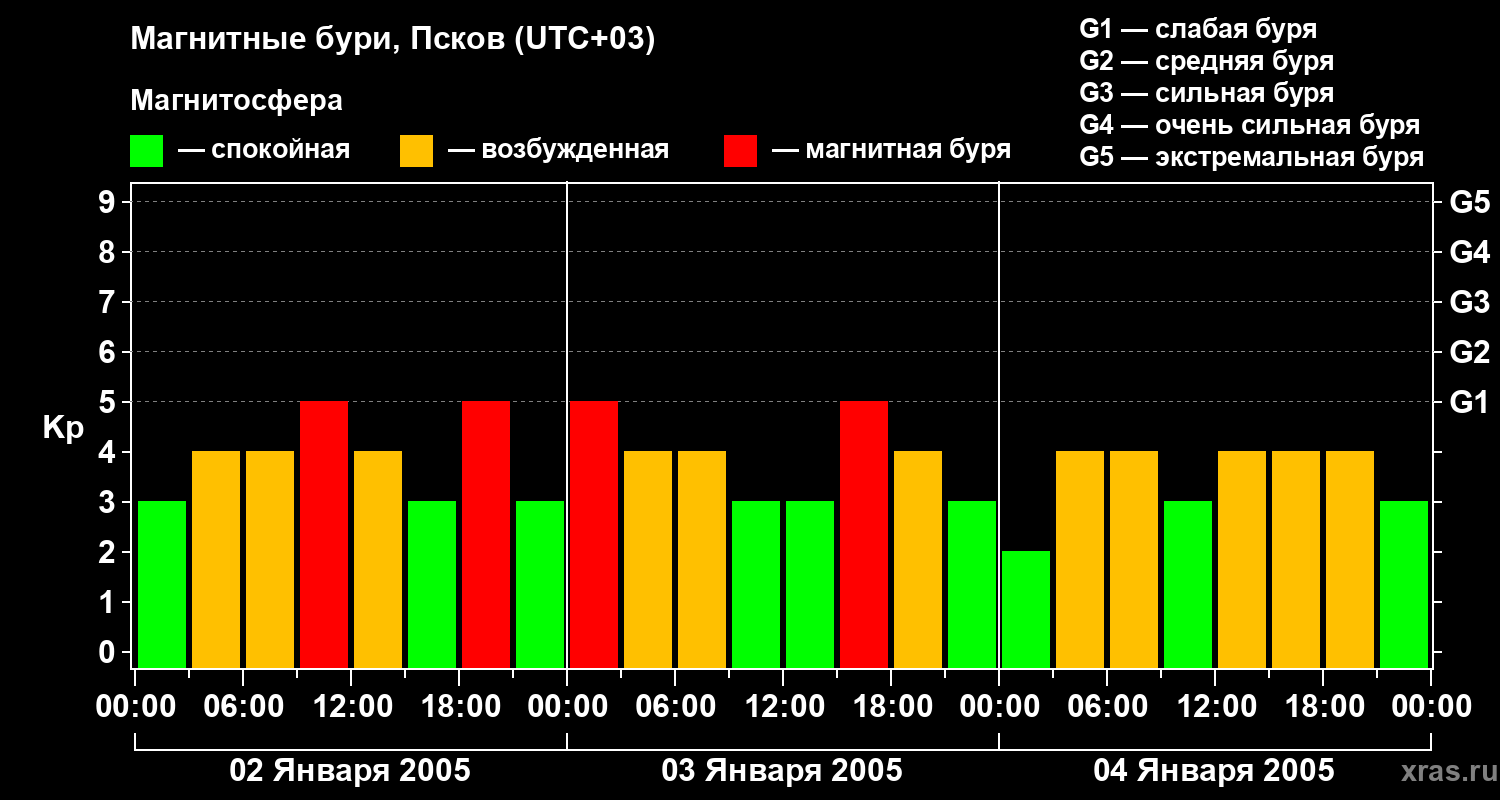Image resolution: width=1500 pixels, height=800 pixels.
Task: Click the G1 label on the right axis
Action: click(1469, 403)
